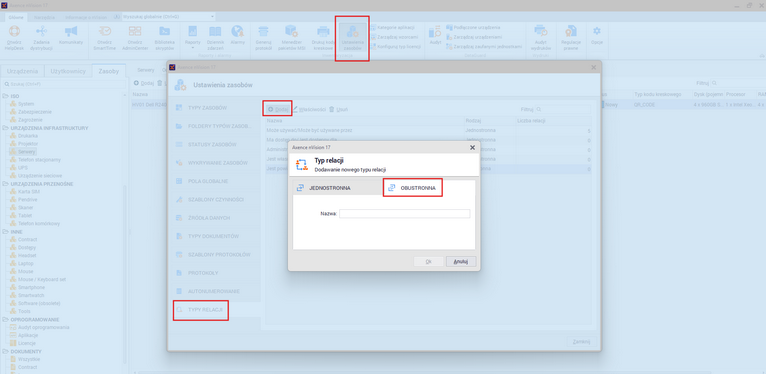Click Generuj protokół icon
This screenshot has width=766, height=374.
(263, 37)
